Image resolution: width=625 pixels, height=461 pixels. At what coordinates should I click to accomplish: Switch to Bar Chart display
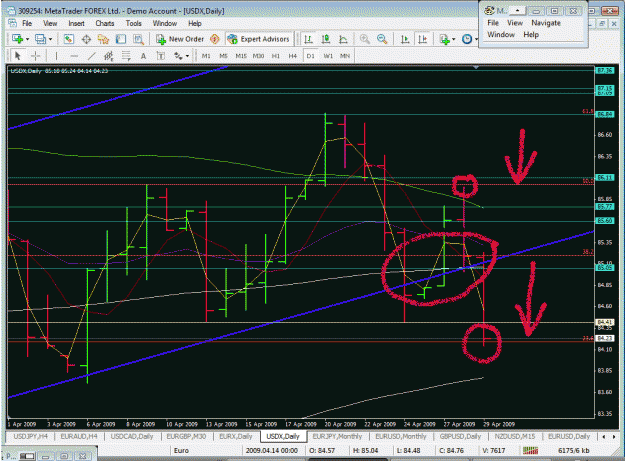[308, 39]
